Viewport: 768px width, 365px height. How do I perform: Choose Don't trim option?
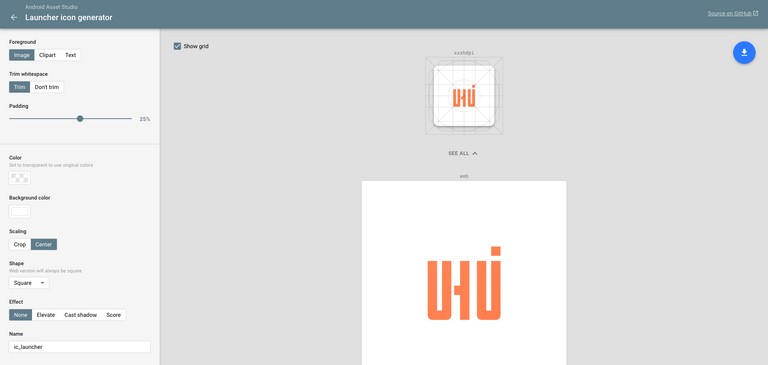[x=47, y=87]
